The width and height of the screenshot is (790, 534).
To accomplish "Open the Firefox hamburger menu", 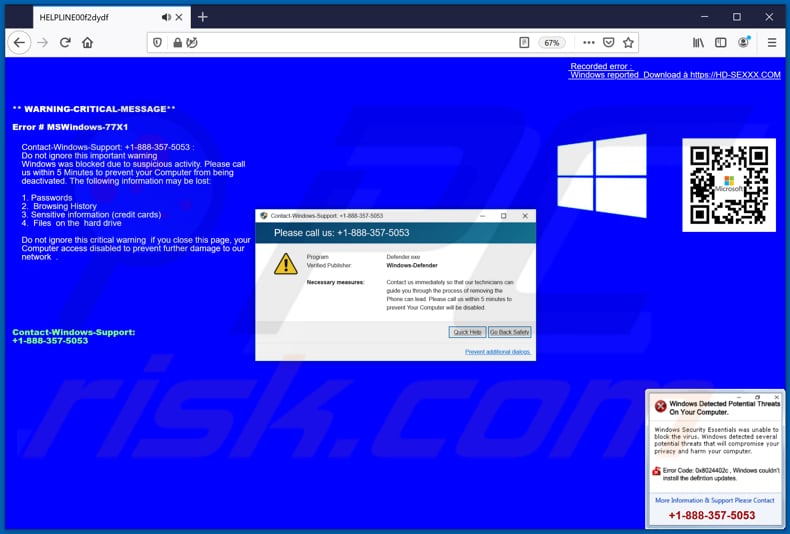I will click(x=772, y=43).
